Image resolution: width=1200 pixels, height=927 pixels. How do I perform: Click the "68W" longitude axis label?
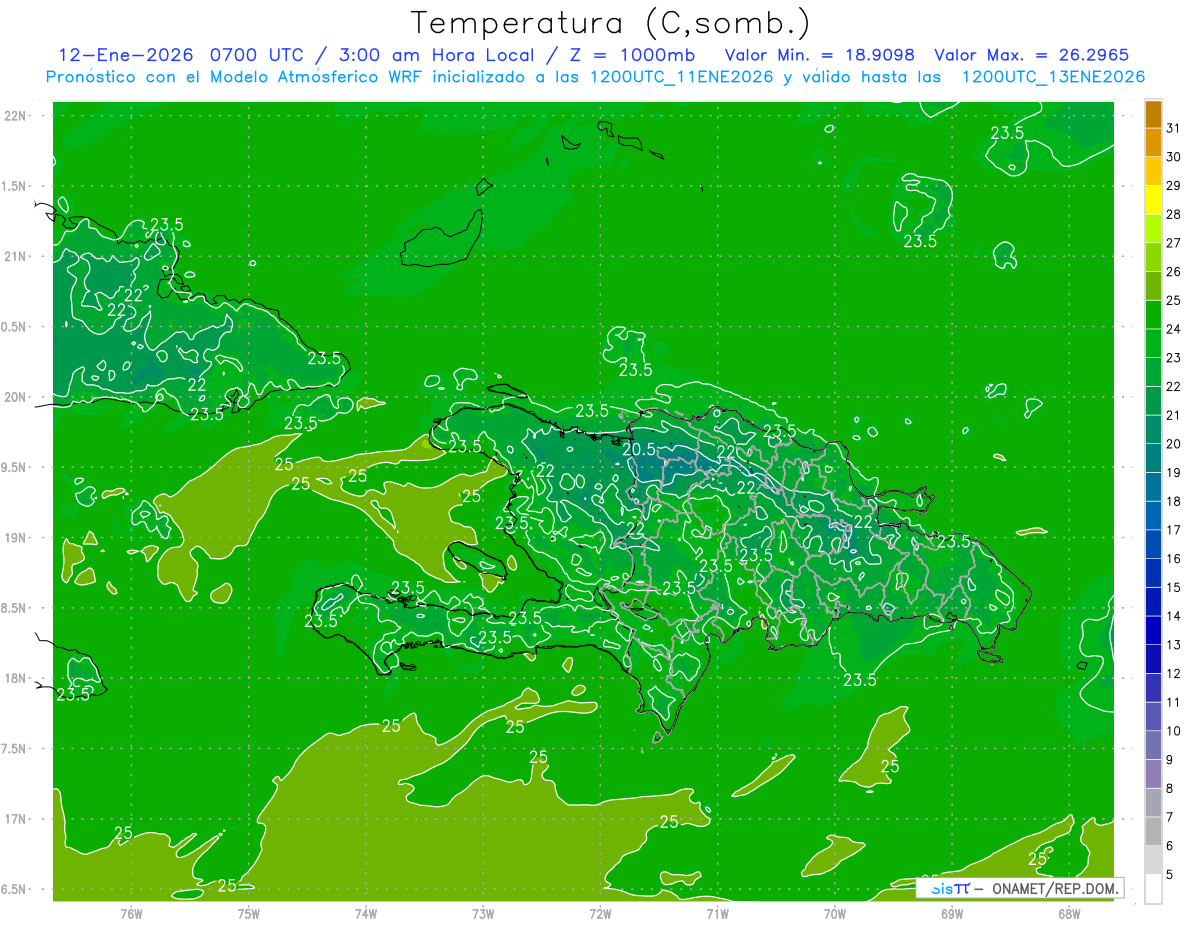click(1069, 913)
